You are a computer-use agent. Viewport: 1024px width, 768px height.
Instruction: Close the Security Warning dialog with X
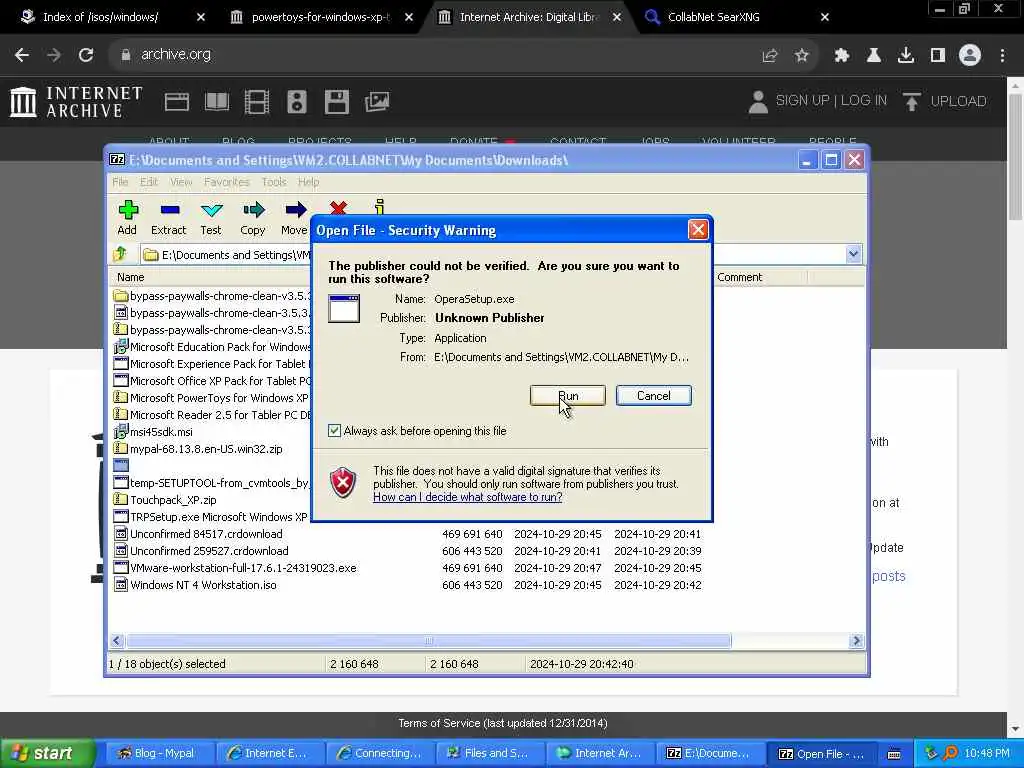(698, 230)
